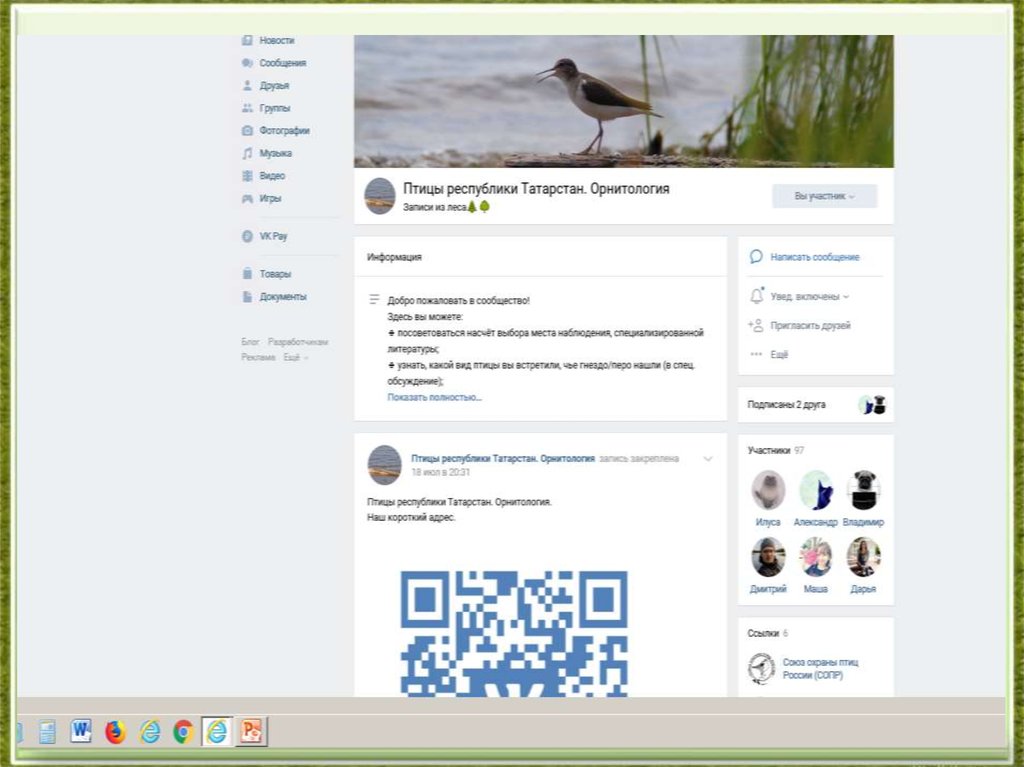Viewport: 1024px width, 767px height.
Task: Click the Друзья friends icon
Action: [x=247, y=86]
